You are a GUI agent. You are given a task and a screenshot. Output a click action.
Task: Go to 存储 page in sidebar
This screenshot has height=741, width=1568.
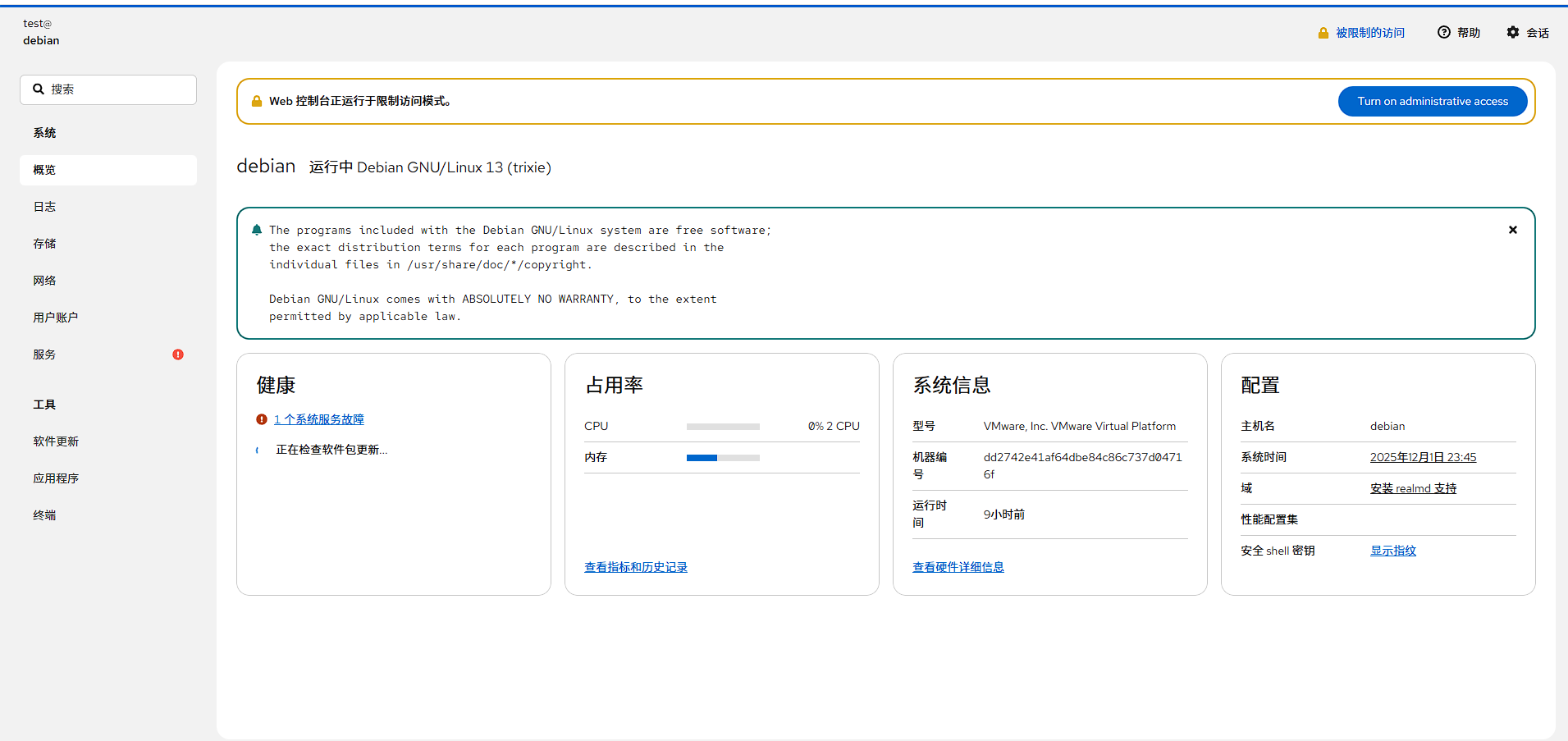(44, 244)
